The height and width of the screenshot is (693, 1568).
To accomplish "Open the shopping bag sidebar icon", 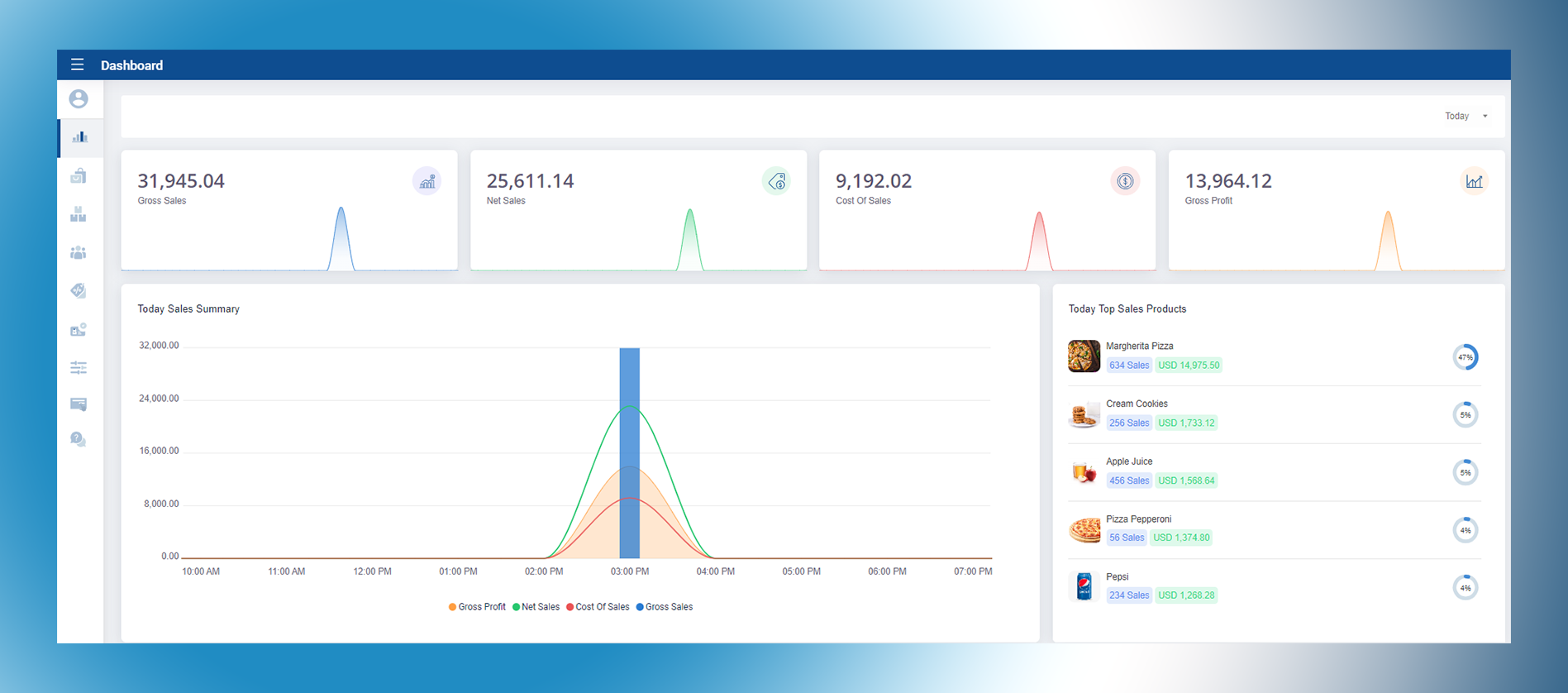I will pos(79,175).
